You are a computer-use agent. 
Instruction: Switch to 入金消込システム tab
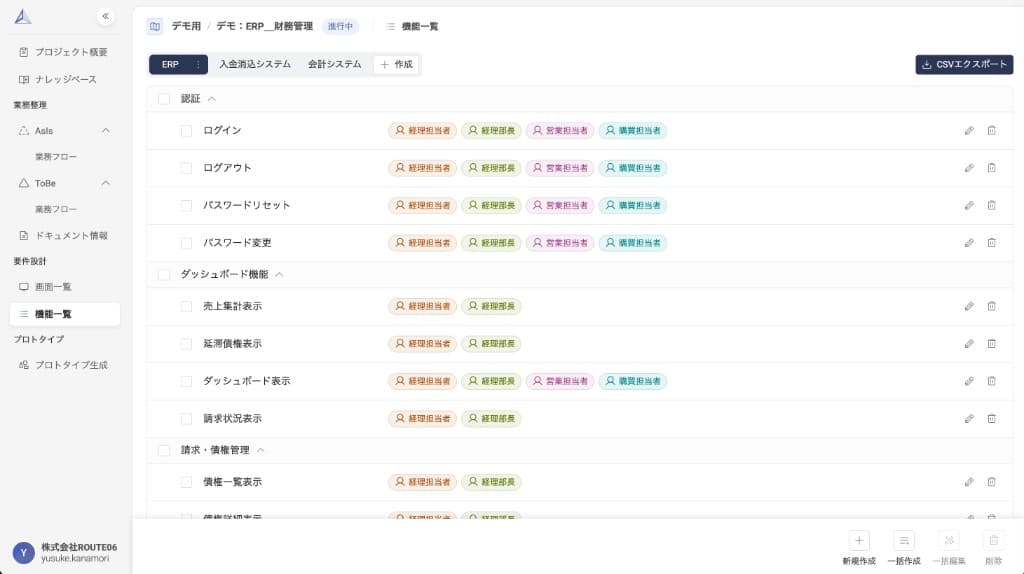pyautogui.click(x=255, y=65)
